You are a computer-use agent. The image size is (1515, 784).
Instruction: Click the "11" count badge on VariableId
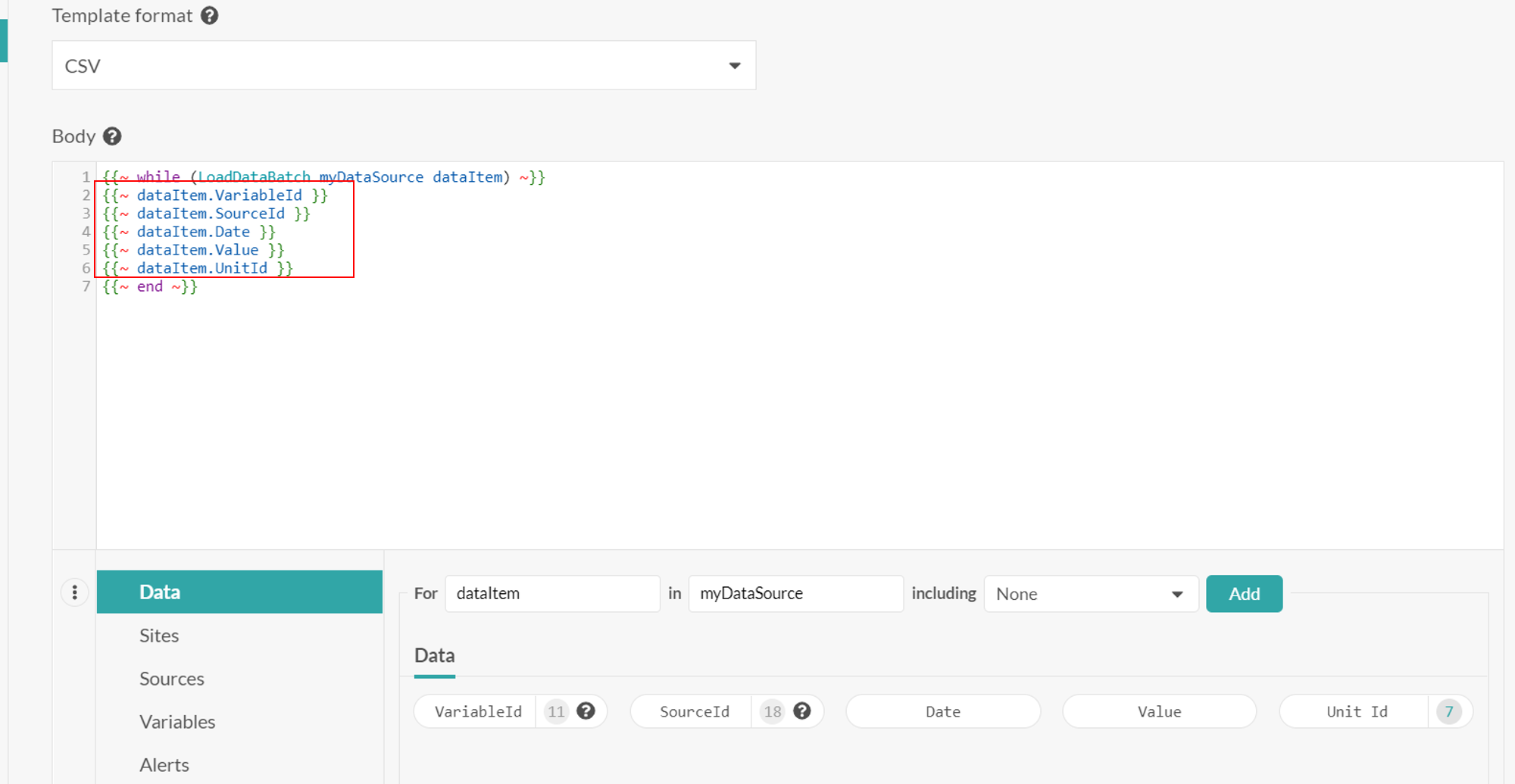556,711
